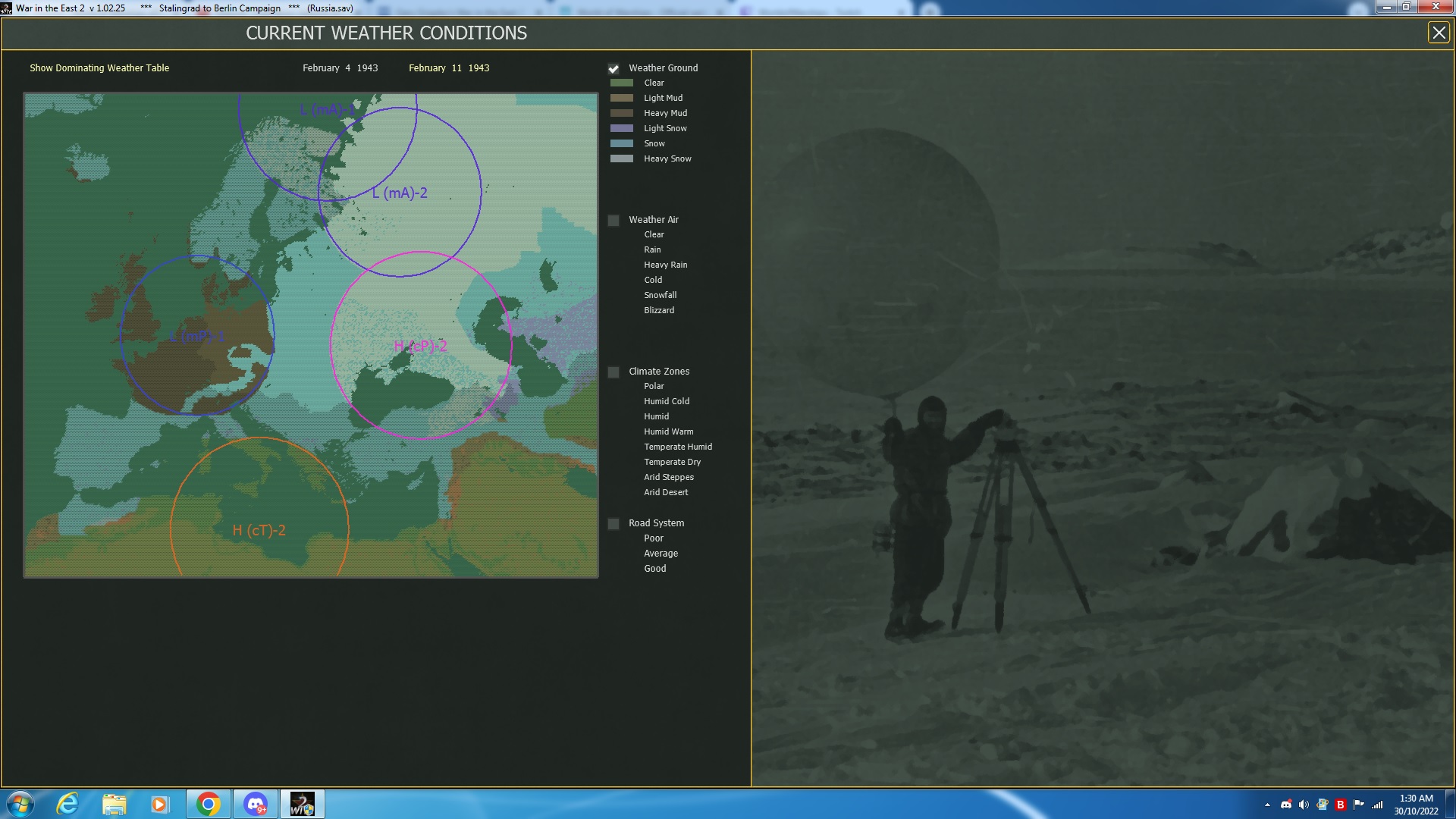Close the weather conditions panel

tap(1438, 33)
